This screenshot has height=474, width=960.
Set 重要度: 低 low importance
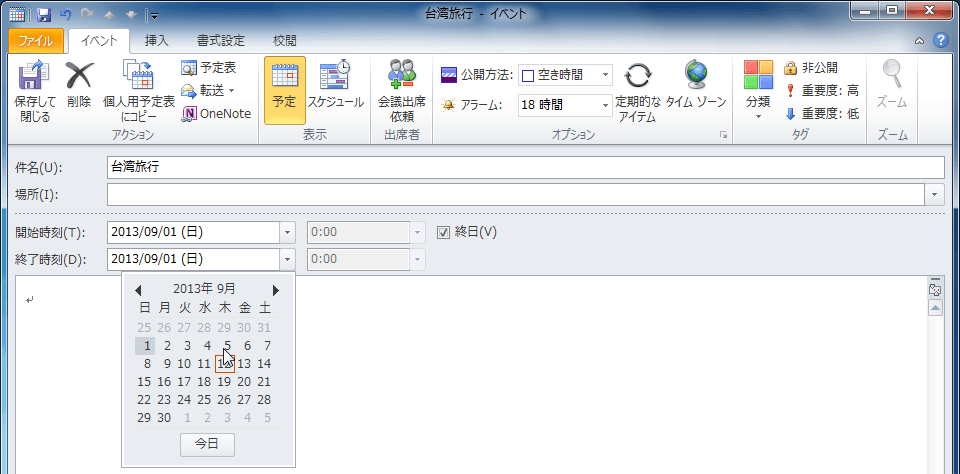(822, 114)
